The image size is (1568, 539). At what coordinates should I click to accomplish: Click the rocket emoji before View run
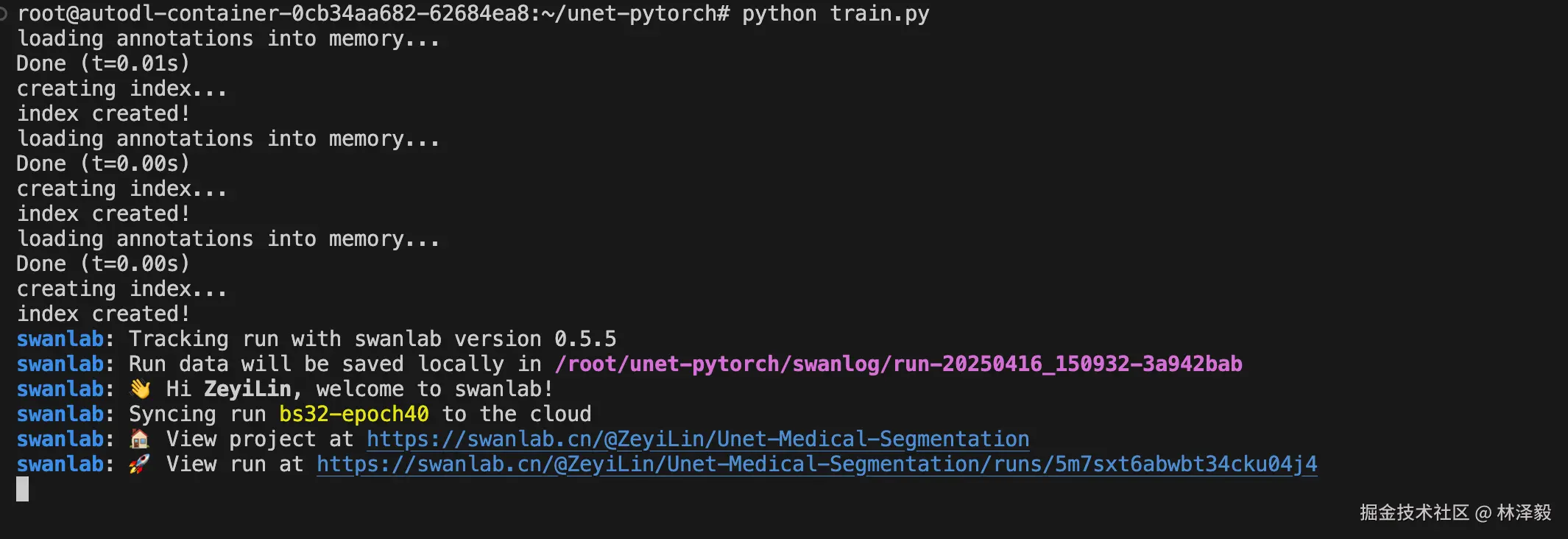[139, 465]
